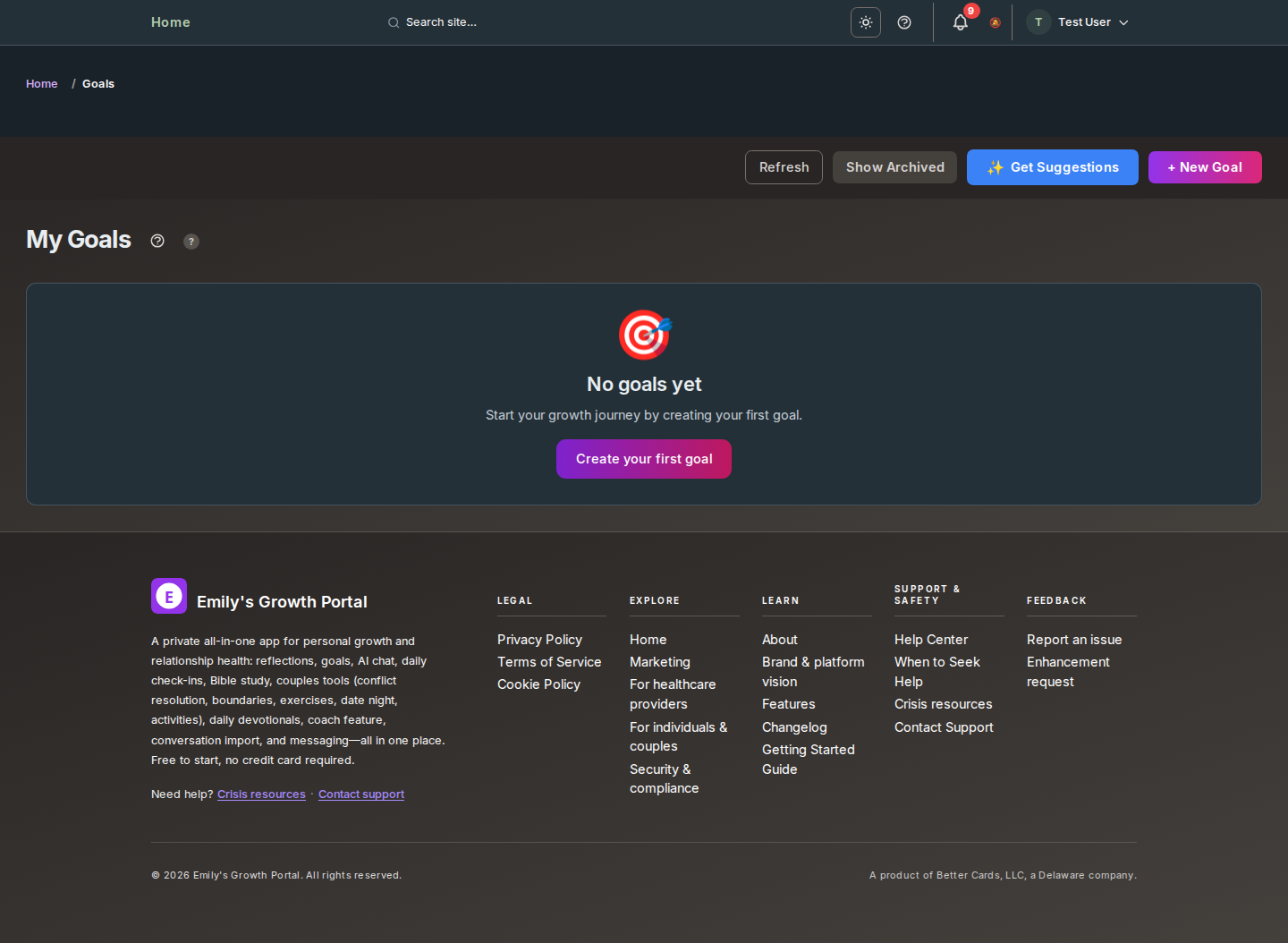Open the Crisis resources link after Need help
This screenshot has width=1288, height=943.
coord(261,794)
